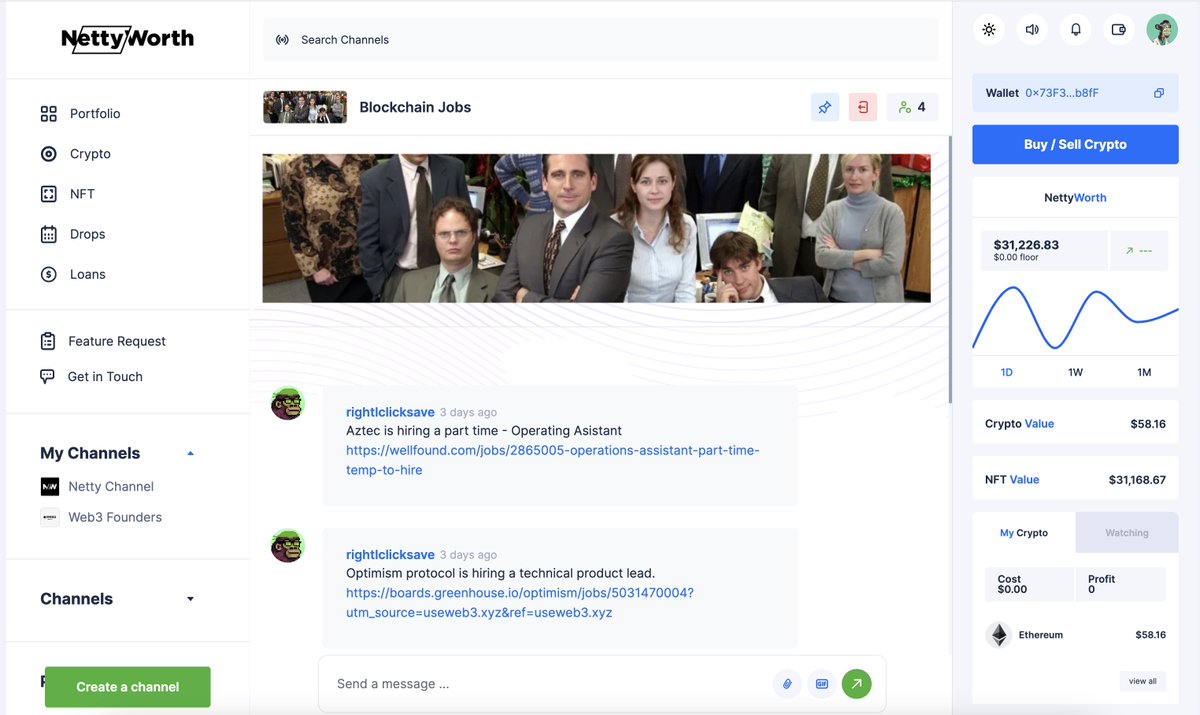Click rightlclicksave username on Aztec message
Image resolution: width=1200 pixels, height=715 pixels.
point(390,412)
